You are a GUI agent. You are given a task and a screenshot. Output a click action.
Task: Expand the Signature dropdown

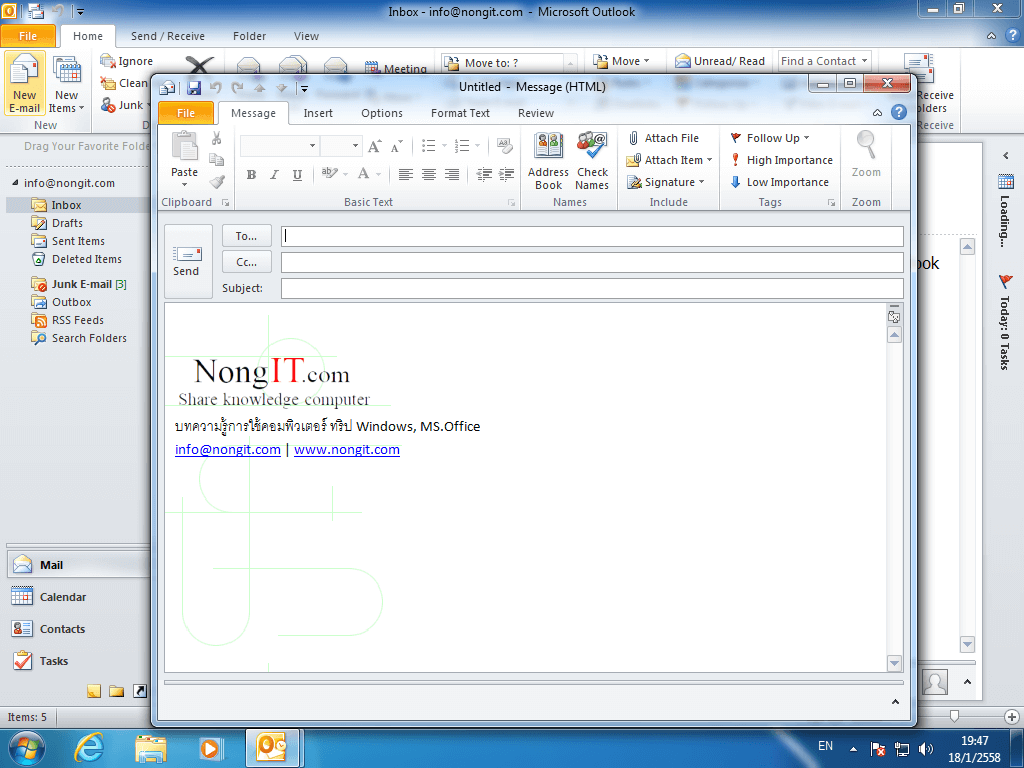click(701, 182)
